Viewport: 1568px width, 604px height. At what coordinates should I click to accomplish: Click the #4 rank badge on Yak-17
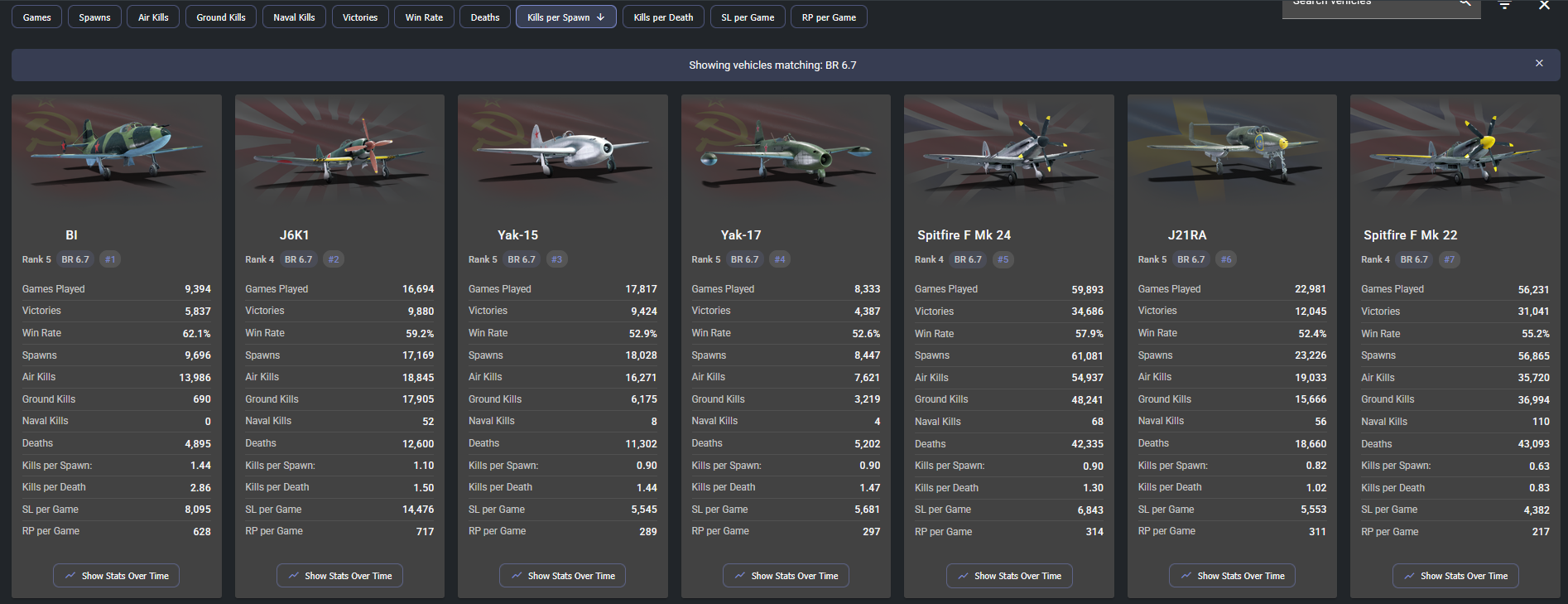pos(780,259)
